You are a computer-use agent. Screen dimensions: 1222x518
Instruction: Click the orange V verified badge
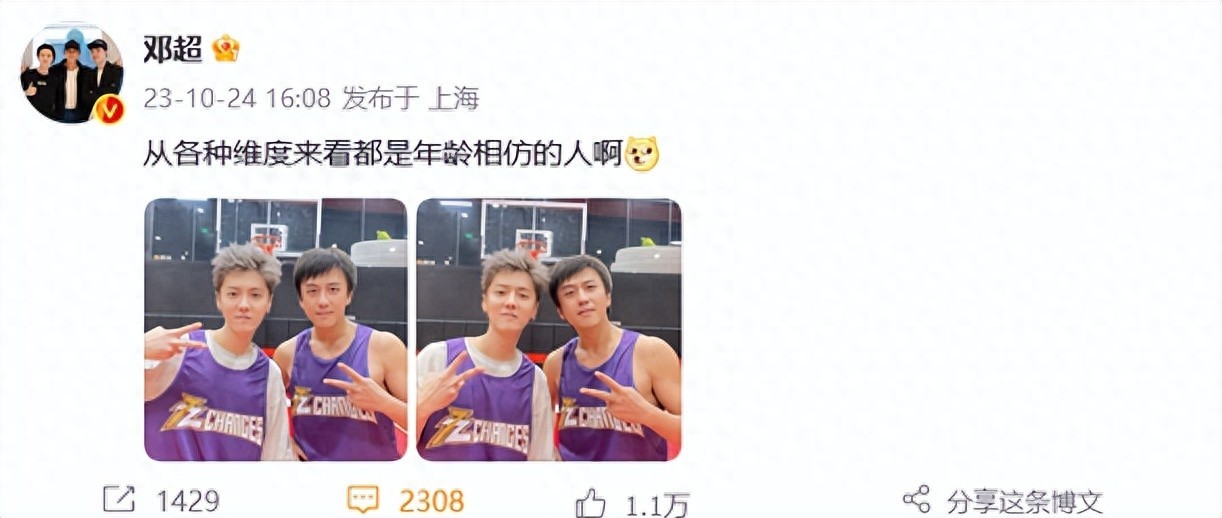[x=108, y=108]
